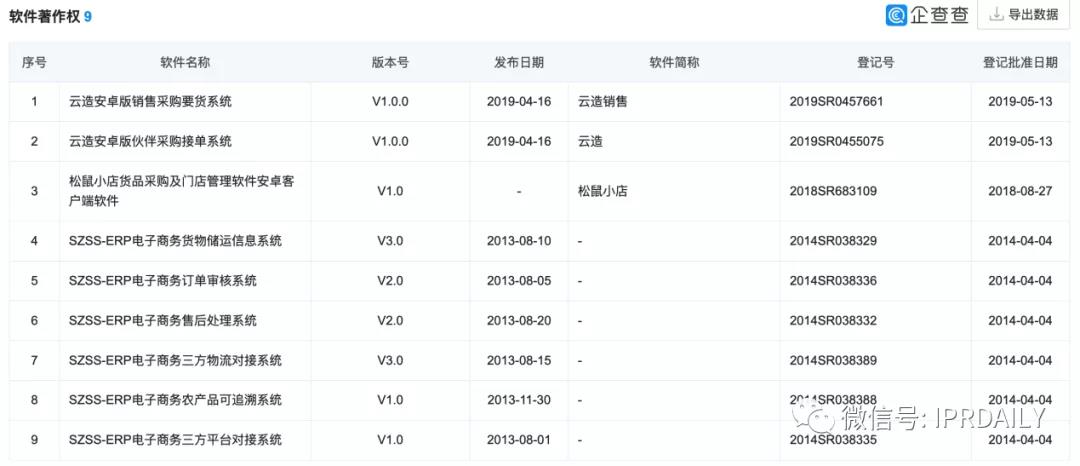Click the row number 5 cell
This screenshot has height=466, width=1080.
[x=34, y=281]
